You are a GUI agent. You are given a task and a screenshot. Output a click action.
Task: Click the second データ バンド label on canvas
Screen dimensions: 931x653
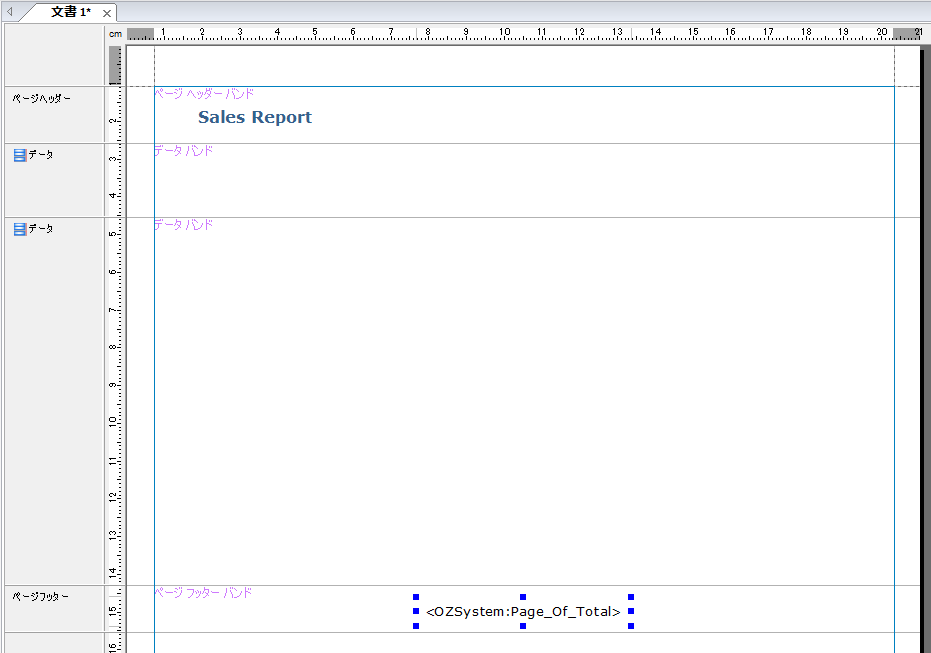point(183,225)
